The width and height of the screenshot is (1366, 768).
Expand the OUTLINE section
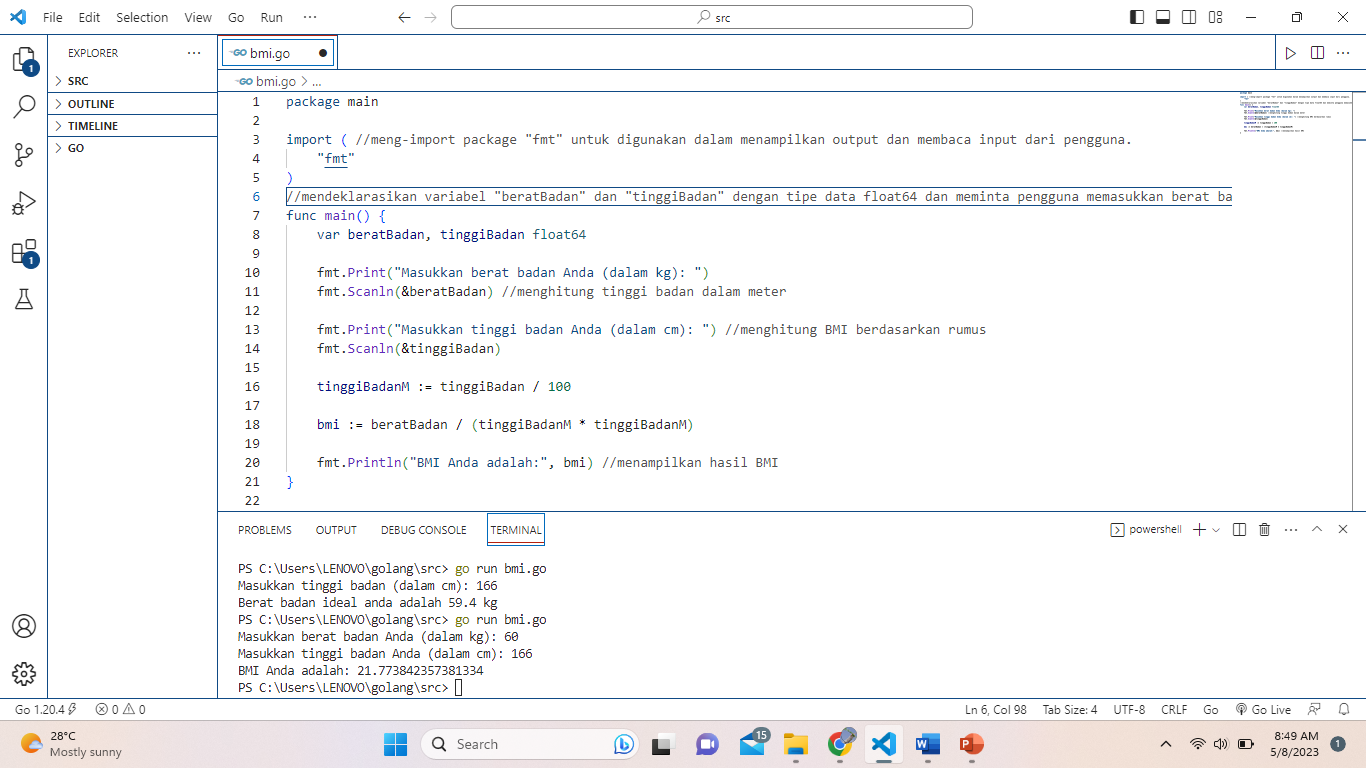132,104
